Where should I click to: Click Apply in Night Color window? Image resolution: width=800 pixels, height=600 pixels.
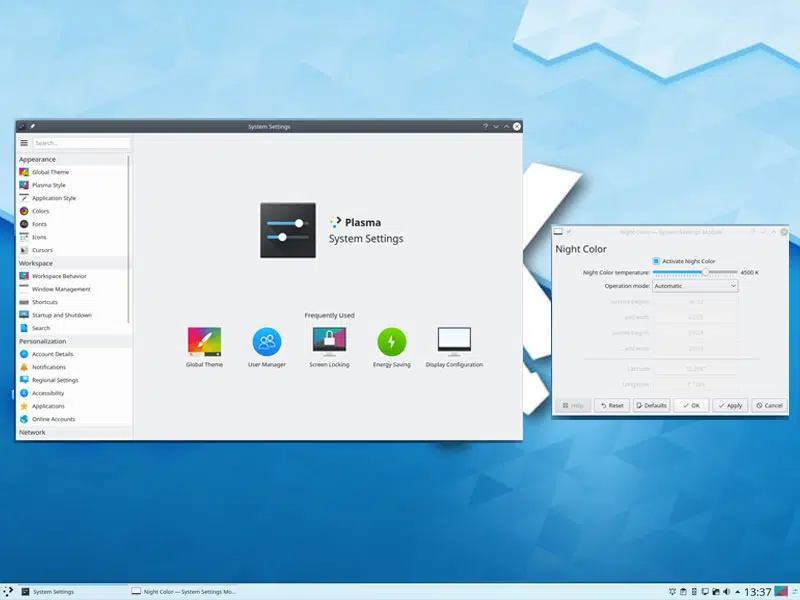pos(730,406)
